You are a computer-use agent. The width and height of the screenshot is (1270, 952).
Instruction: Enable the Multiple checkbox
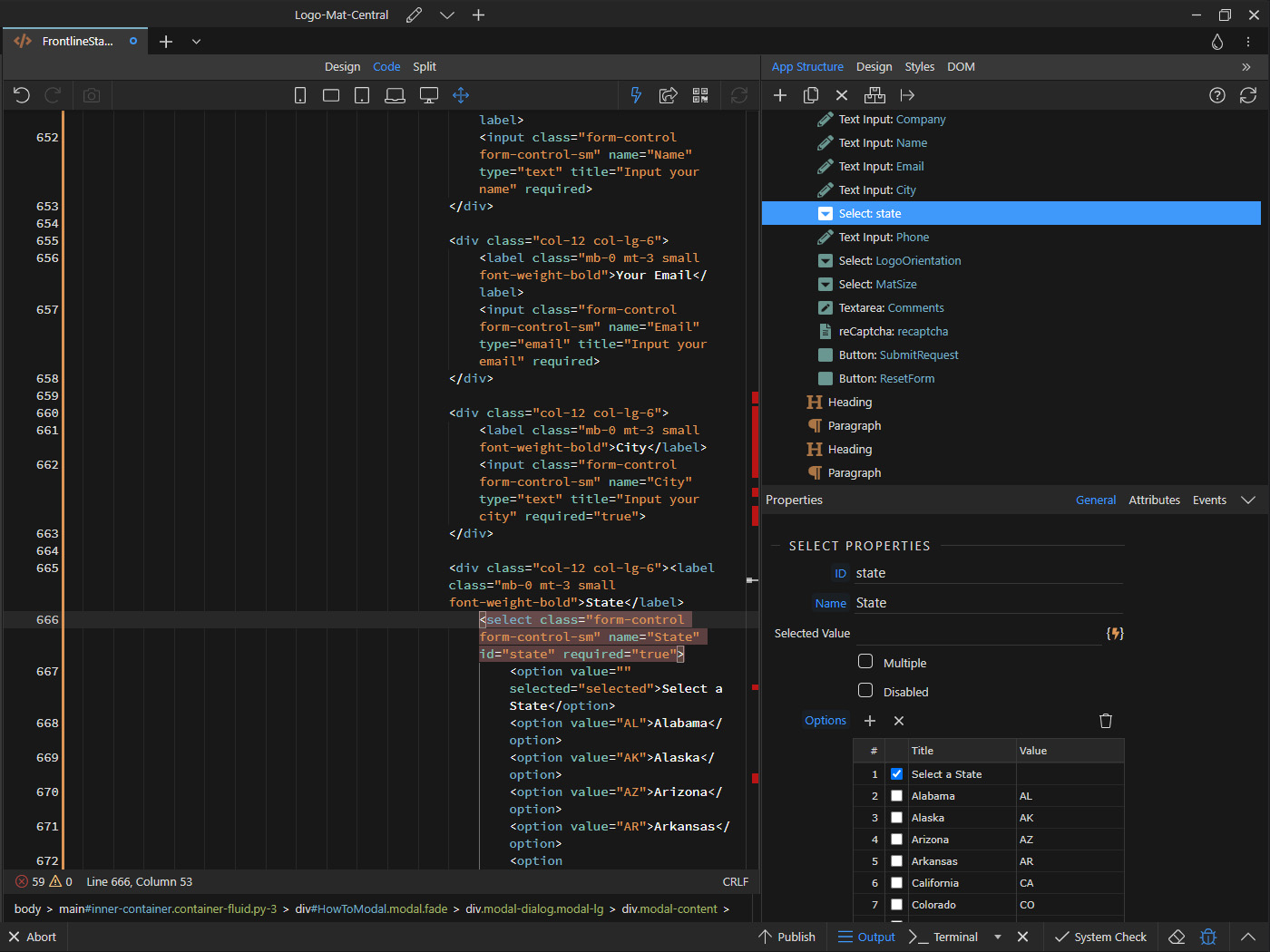(x=865, y=662)
